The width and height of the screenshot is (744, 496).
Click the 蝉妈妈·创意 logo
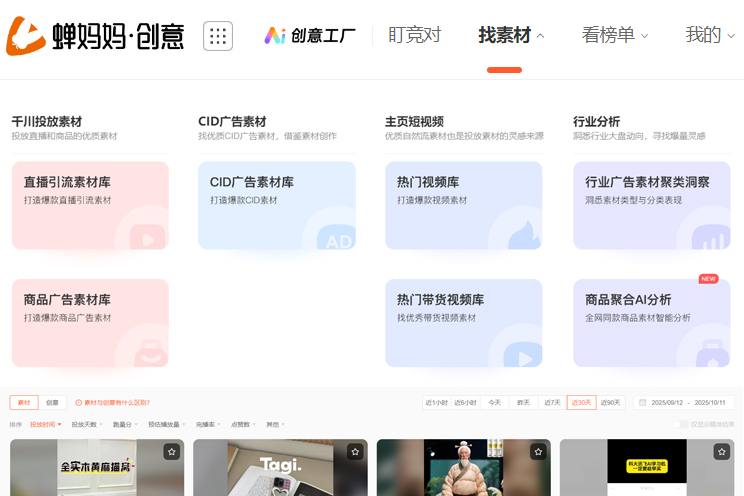click(95, 36)
